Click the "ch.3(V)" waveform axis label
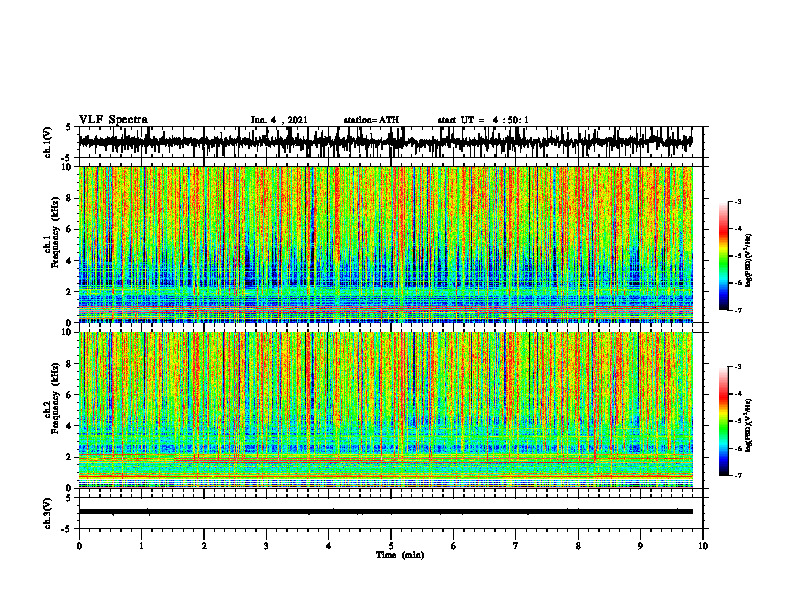Screen dimensions: 792x612 [x=48, y=513]
